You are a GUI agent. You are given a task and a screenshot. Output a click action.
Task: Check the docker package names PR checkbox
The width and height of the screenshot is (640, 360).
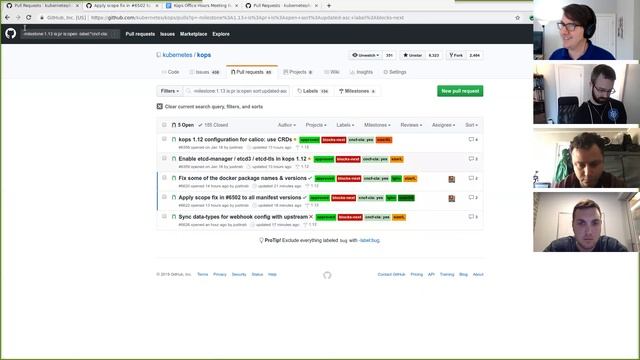164,178
